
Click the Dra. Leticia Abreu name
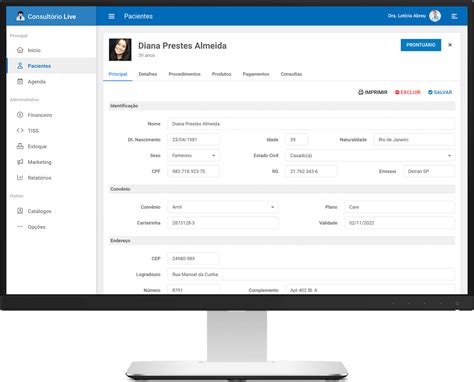coord(407,16)
